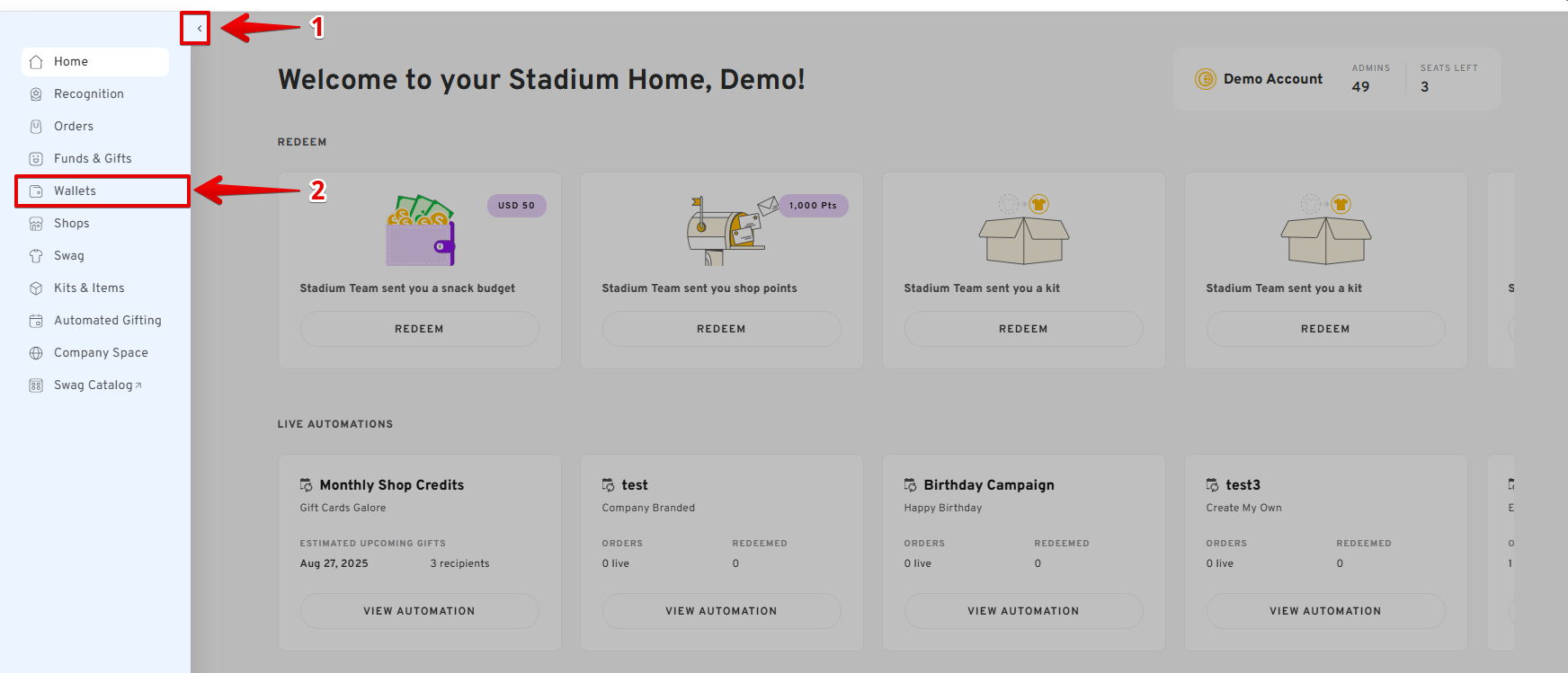Open Recognition via its badge icon
The height and width of the screenshot is (673, 1568).
[x=36, y=94]
